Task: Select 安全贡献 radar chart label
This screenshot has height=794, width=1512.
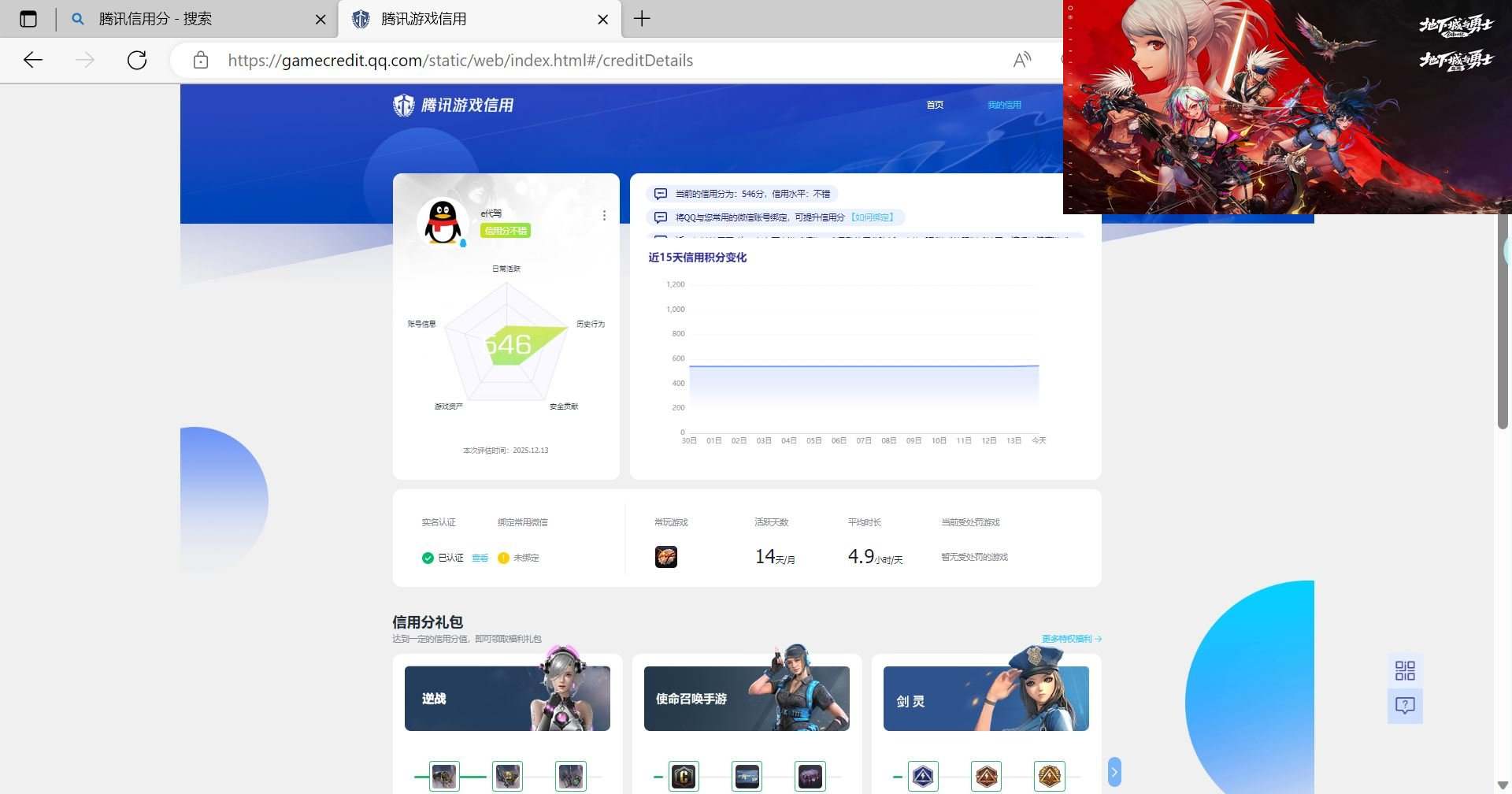Action: 564,406
